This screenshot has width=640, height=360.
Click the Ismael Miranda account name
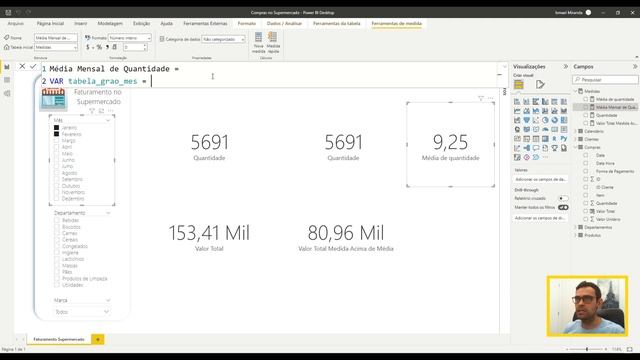tap(569, 13)
